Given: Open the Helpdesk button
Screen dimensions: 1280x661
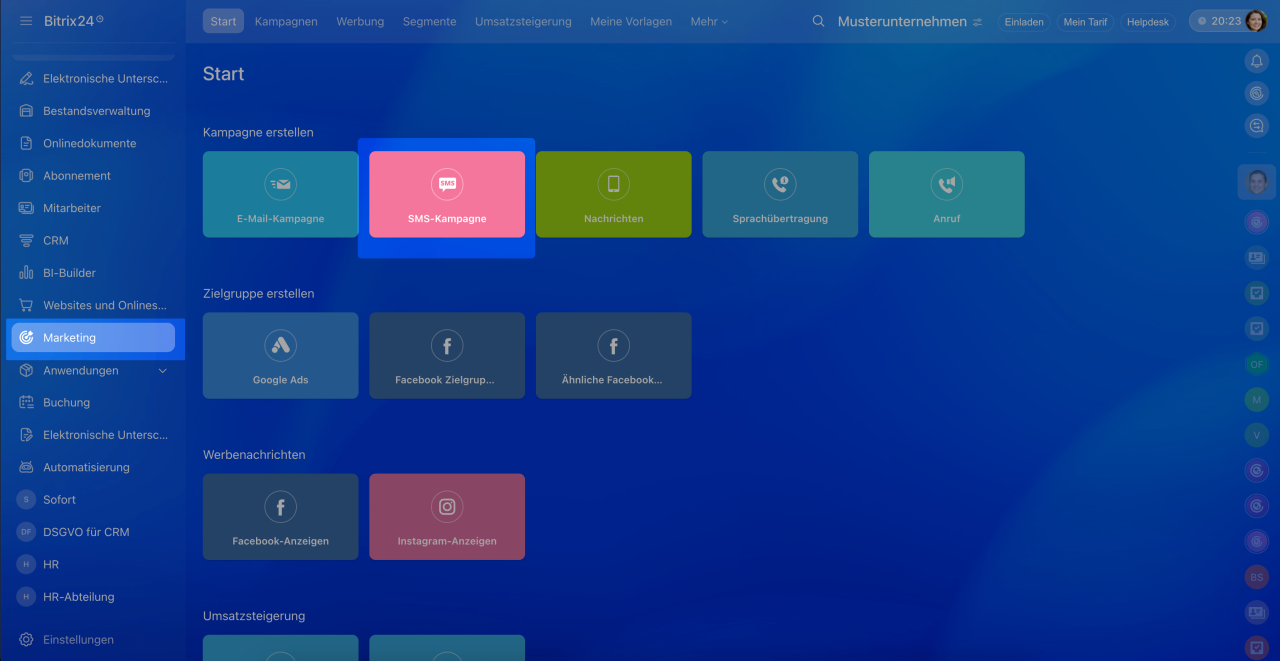Looking at the screenshot, I should pos(1148,22).
